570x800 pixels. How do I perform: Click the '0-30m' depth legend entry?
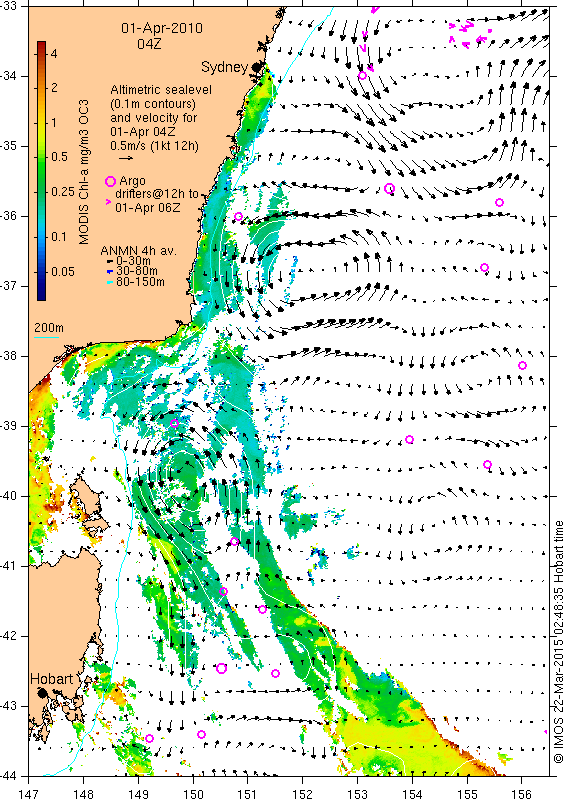[134, 261]
